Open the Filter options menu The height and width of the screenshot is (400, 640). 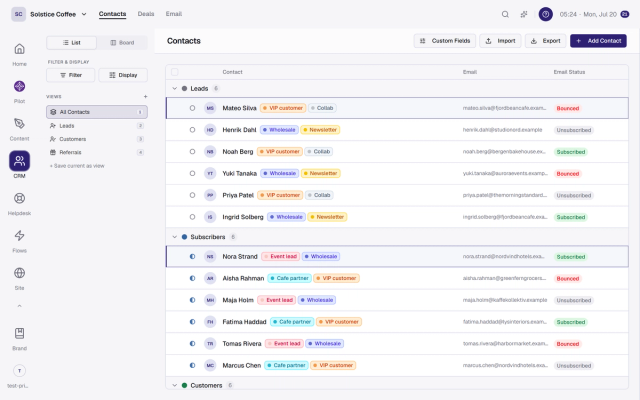(x=71, y=75)
